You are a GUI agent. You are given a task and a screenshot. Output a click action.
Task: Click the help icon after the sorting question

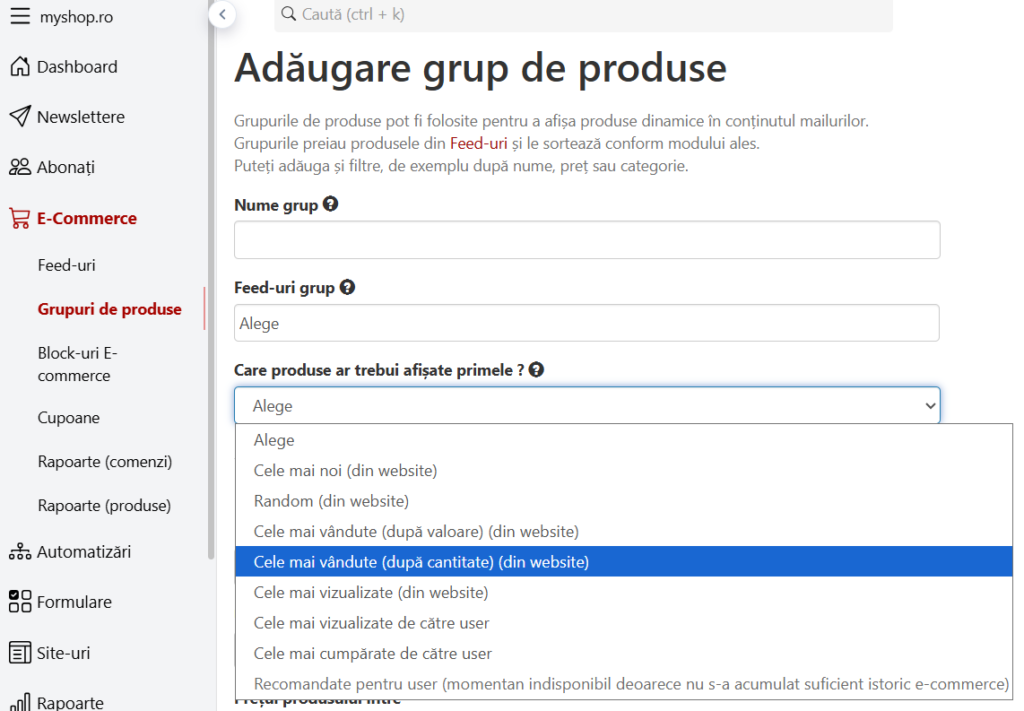[536, 368]
